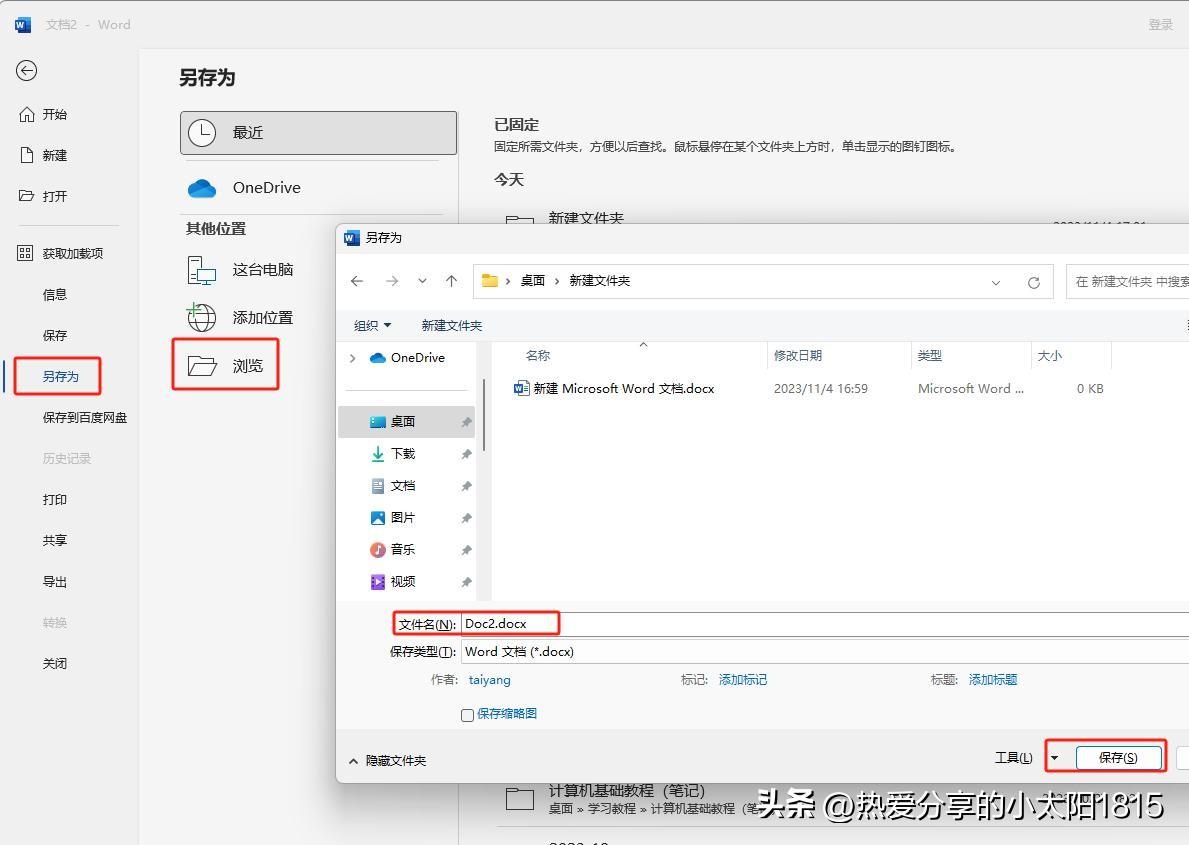Sort by 大小 column header

(x=1049, y=356)
